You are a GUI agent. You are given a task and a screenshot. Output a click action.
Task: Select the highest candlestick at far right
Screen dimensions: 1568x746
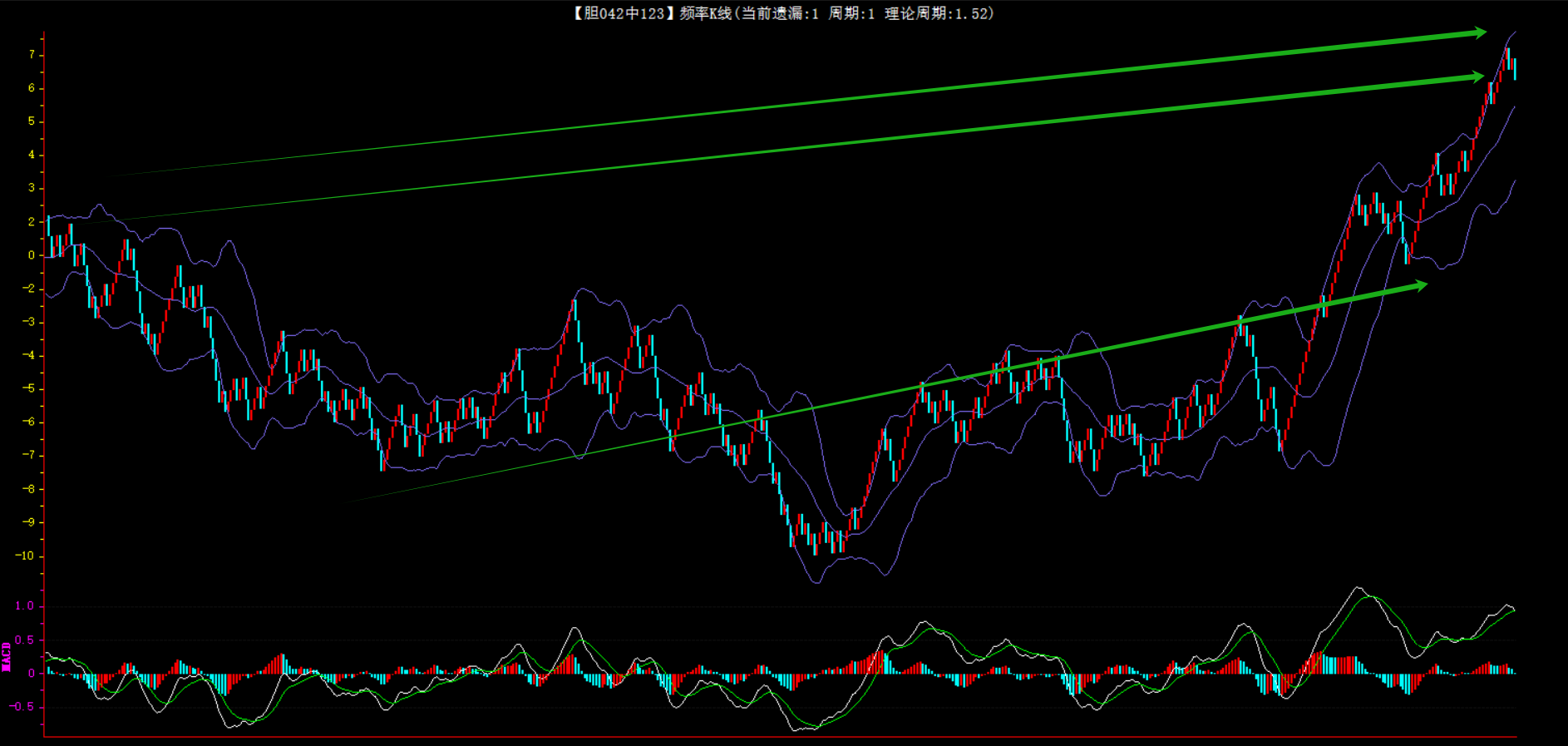click(1506, 58)
